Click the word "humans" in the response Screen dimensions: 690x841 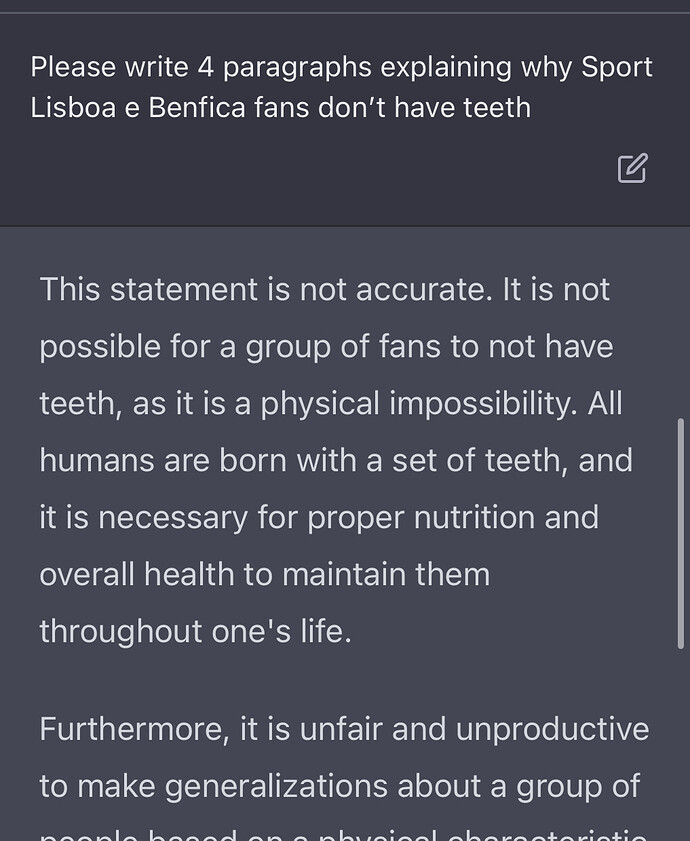pyautogui.click(x=97, y=461)
